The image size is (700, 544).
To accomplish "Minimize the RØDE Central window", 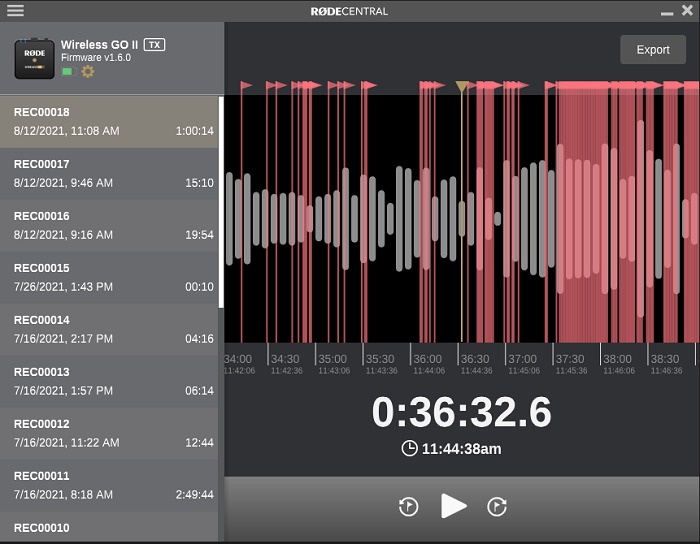I will [x=666, y=11].
